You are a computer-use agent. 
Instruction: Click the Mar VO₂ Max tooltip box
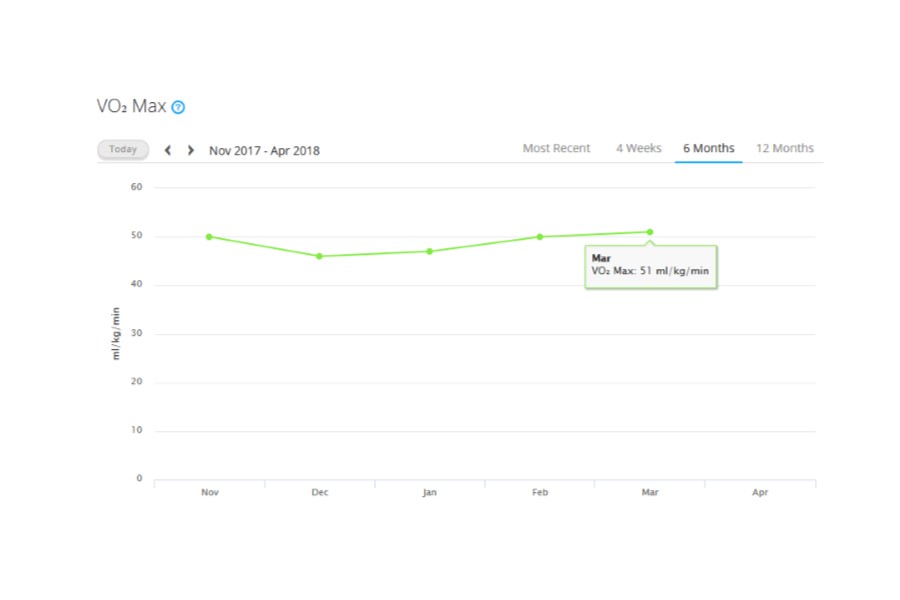651,266
